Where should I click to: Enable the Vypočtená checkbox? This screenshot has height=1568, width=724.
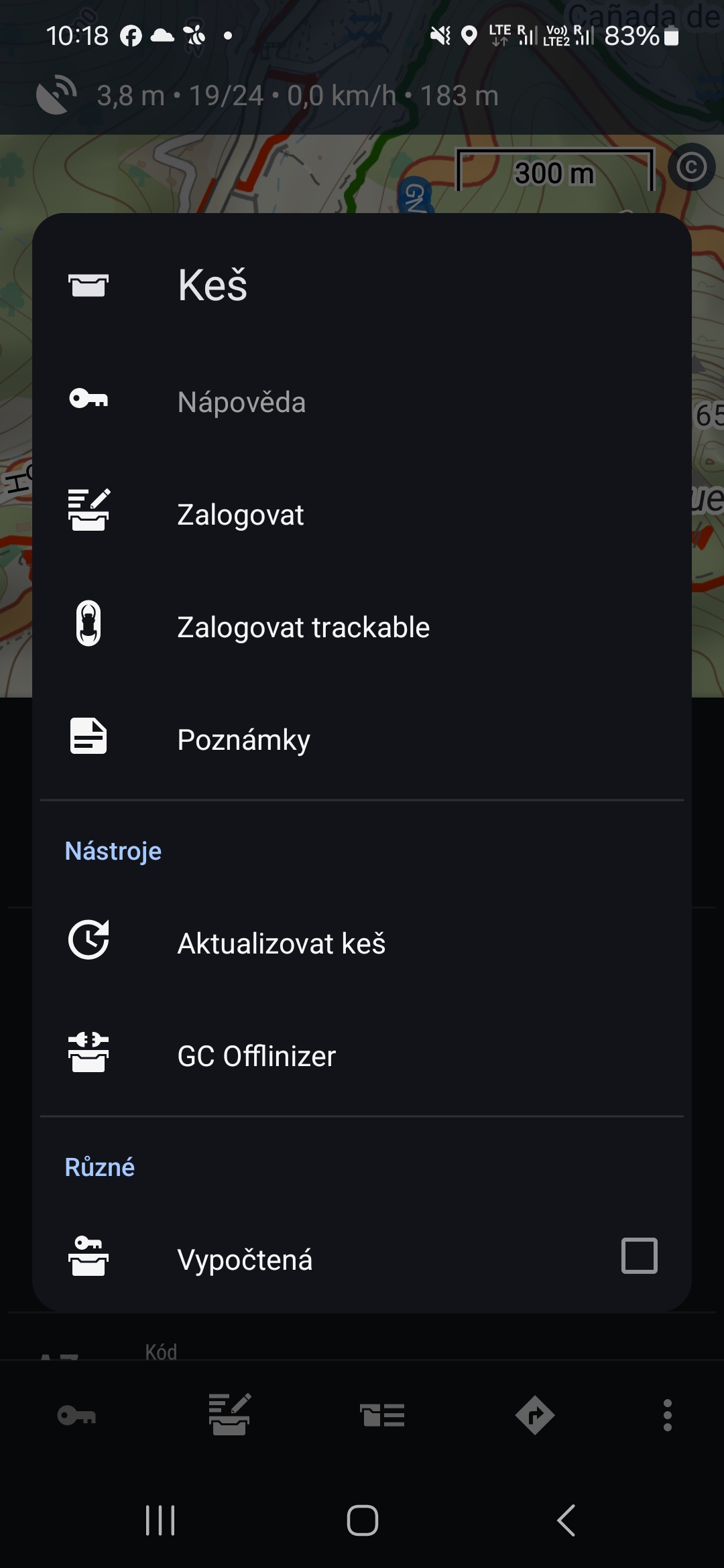pos(639,1256)
